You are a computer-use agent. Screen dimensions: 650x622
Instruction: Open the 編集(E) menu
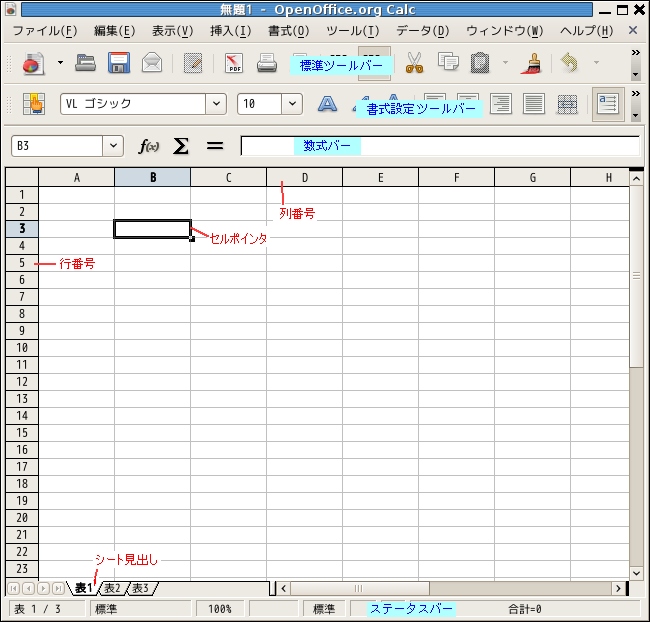(x=114, y=31)
